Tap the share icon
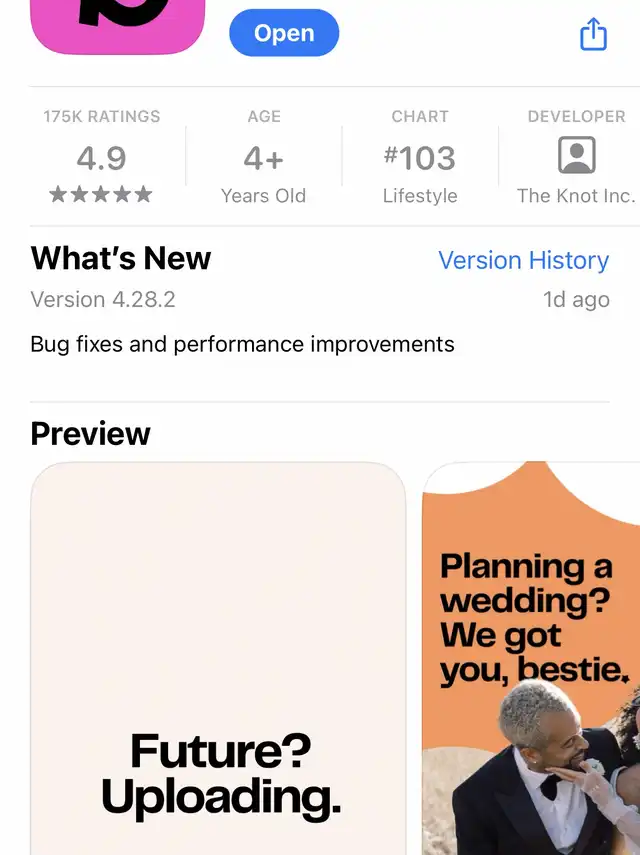Image resolution: width=640 pixels, height=855 pixels. [x=593, y=34]
